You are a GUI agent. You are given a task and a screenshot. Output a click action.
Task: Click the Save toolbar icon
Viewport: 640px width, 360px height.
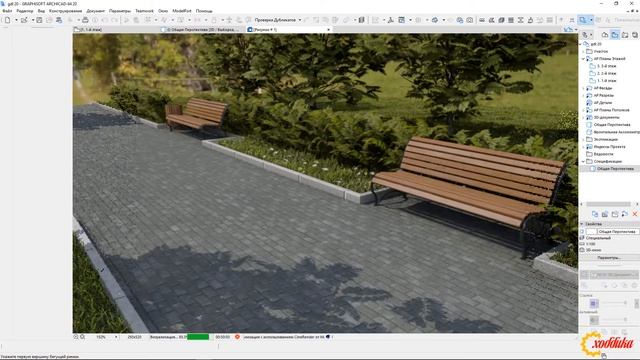39,20
